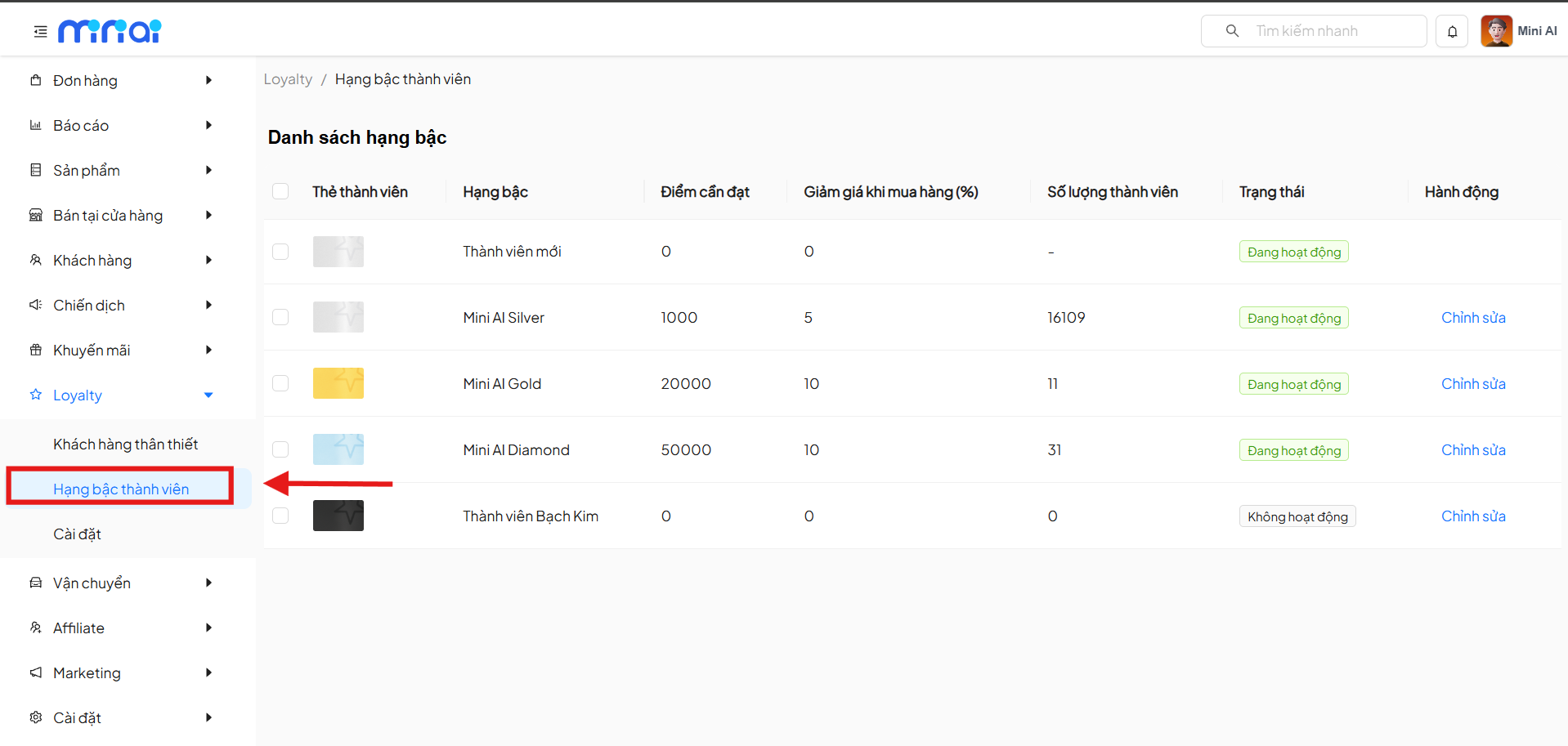Click the hamburger menu icon beside the logo
1568x746 pixels.
click(40, 32)
